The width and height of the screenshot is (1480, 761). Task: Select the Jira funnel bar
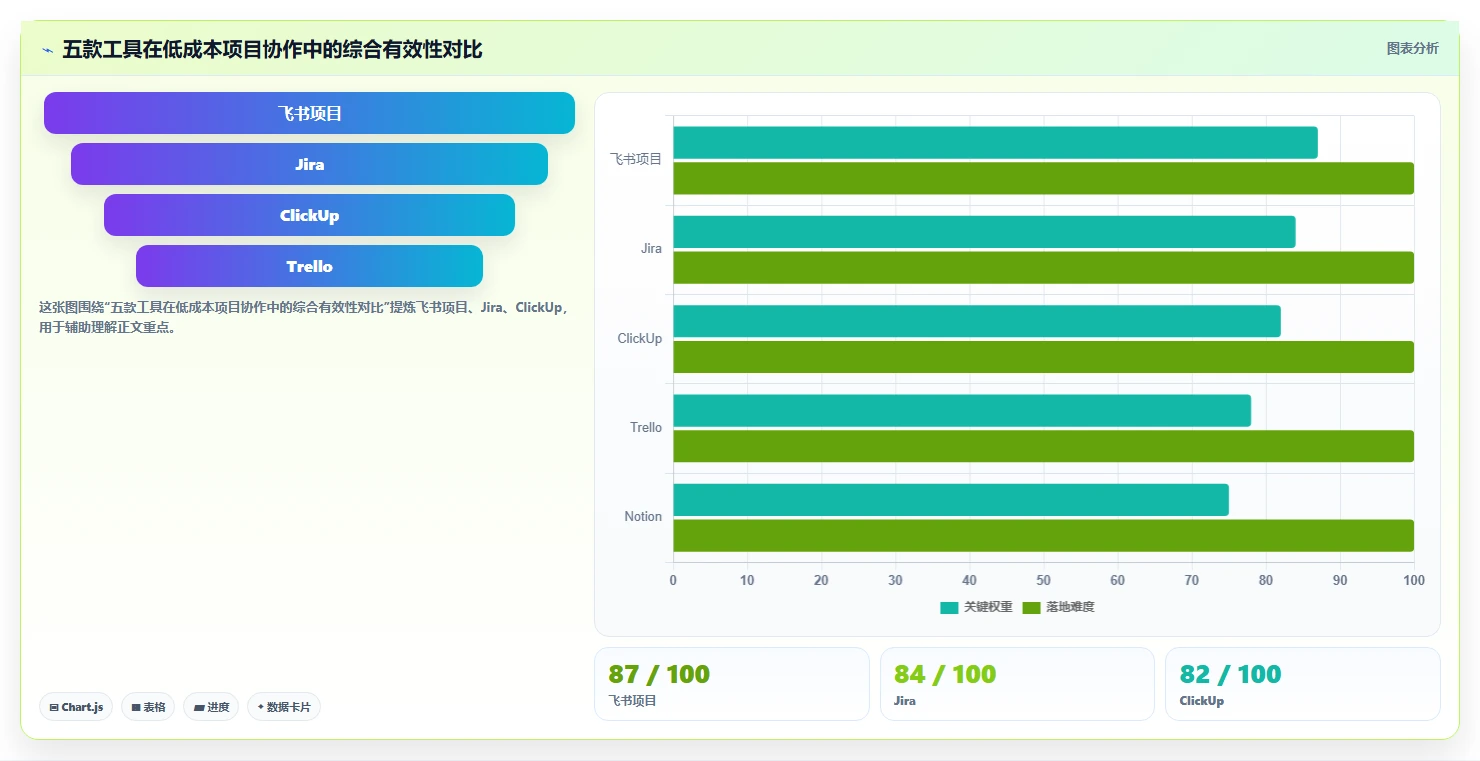coord(309,164)
